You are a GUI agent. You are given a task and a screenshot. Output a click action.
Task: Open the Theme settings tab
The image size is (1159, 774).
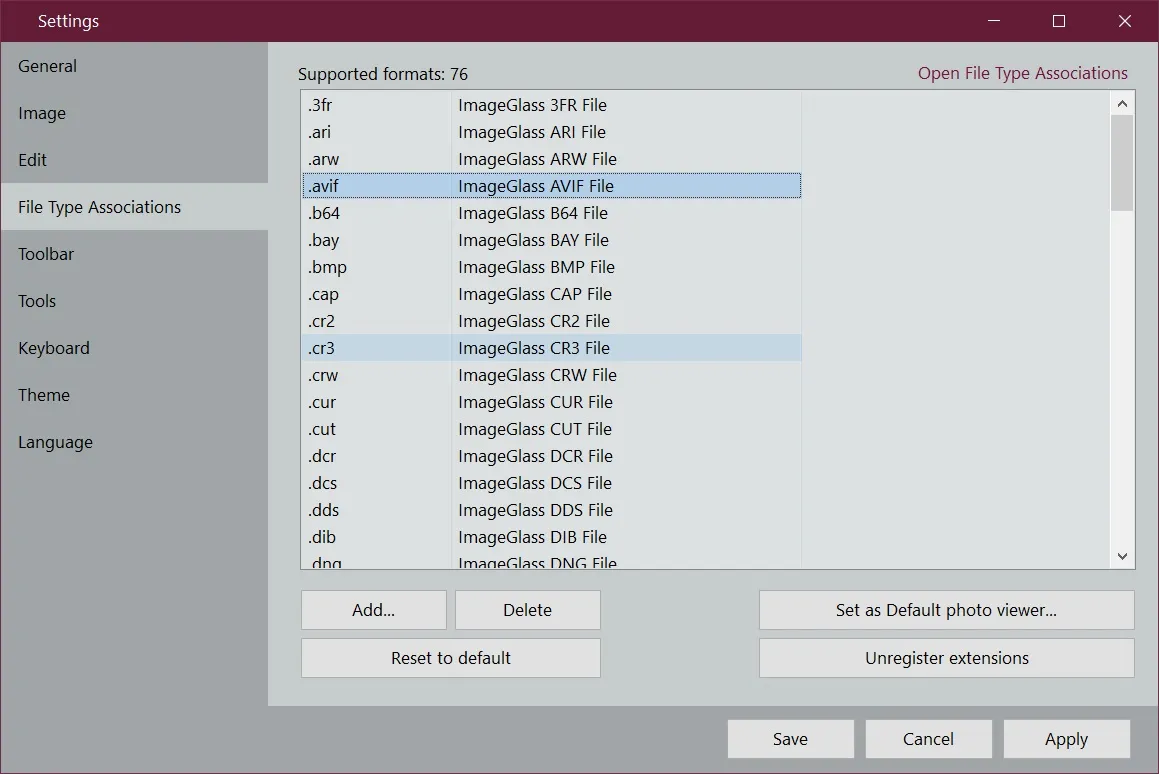134,395
